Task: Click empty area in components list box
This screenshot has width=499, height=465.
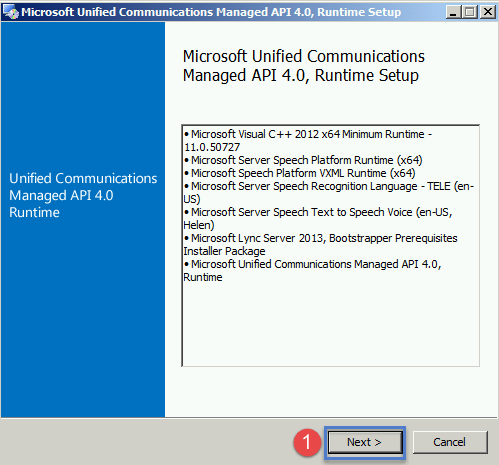Action: (x=330, y=325)
